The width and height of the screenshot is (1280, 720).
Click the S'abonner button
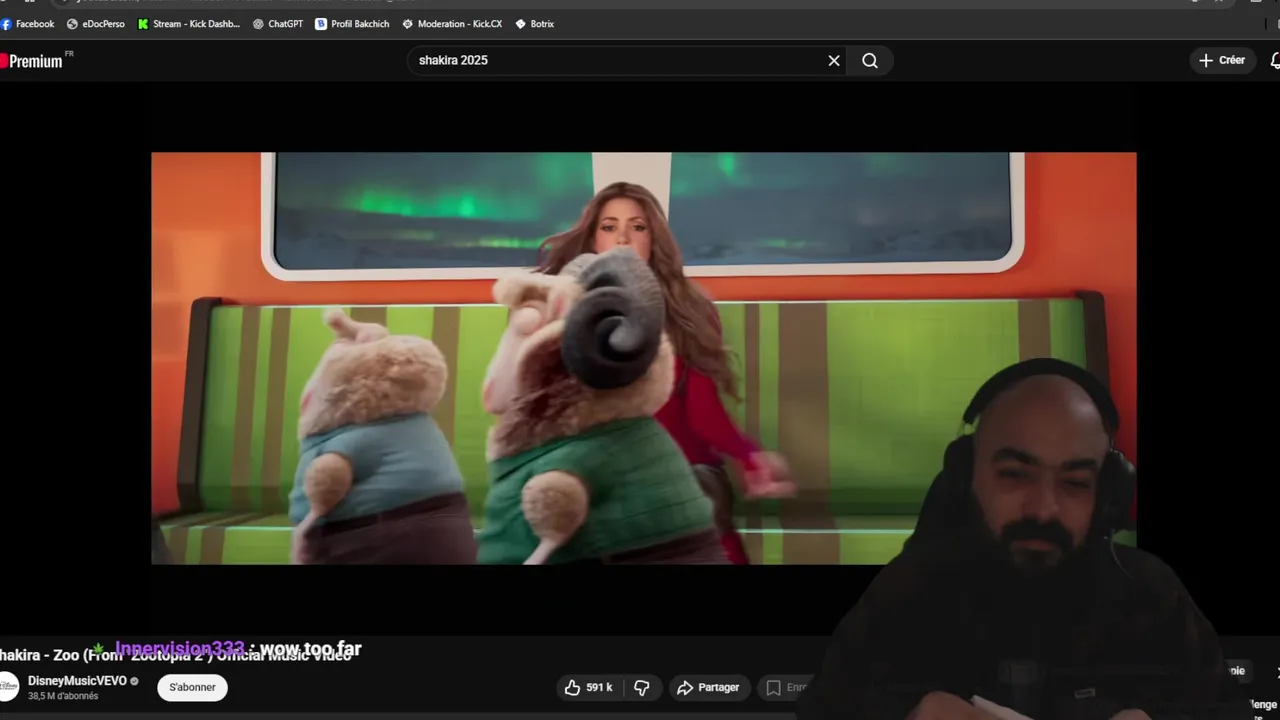192,687
